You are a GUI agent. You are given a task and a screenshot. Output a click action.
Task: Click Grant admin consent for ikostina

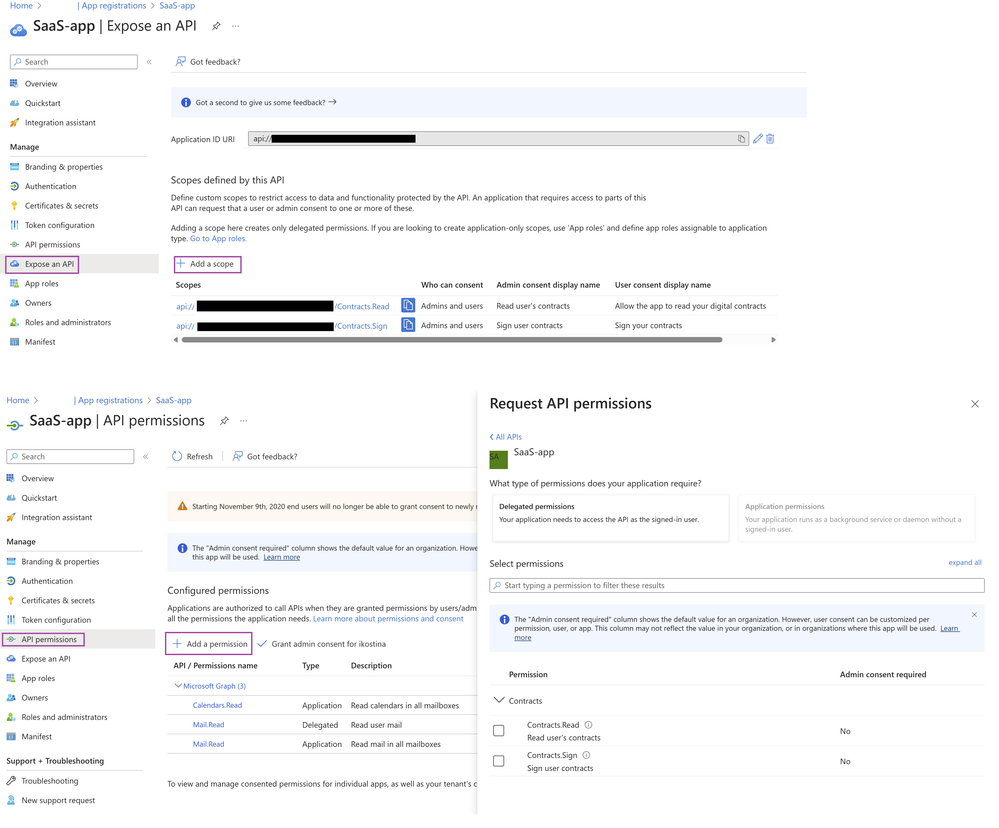point(322,644)
